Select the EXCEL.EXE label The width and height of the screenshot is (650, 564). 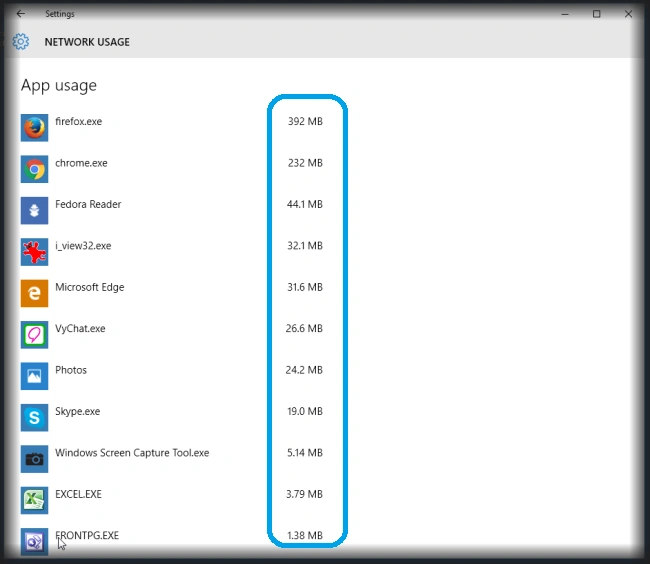78,494
